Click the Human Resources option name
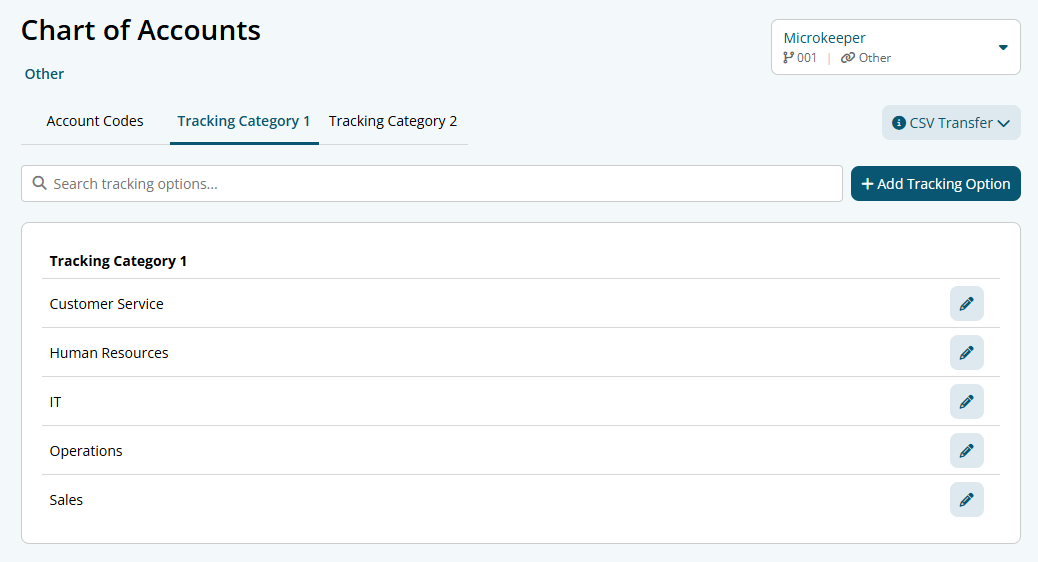 point(109,353)
